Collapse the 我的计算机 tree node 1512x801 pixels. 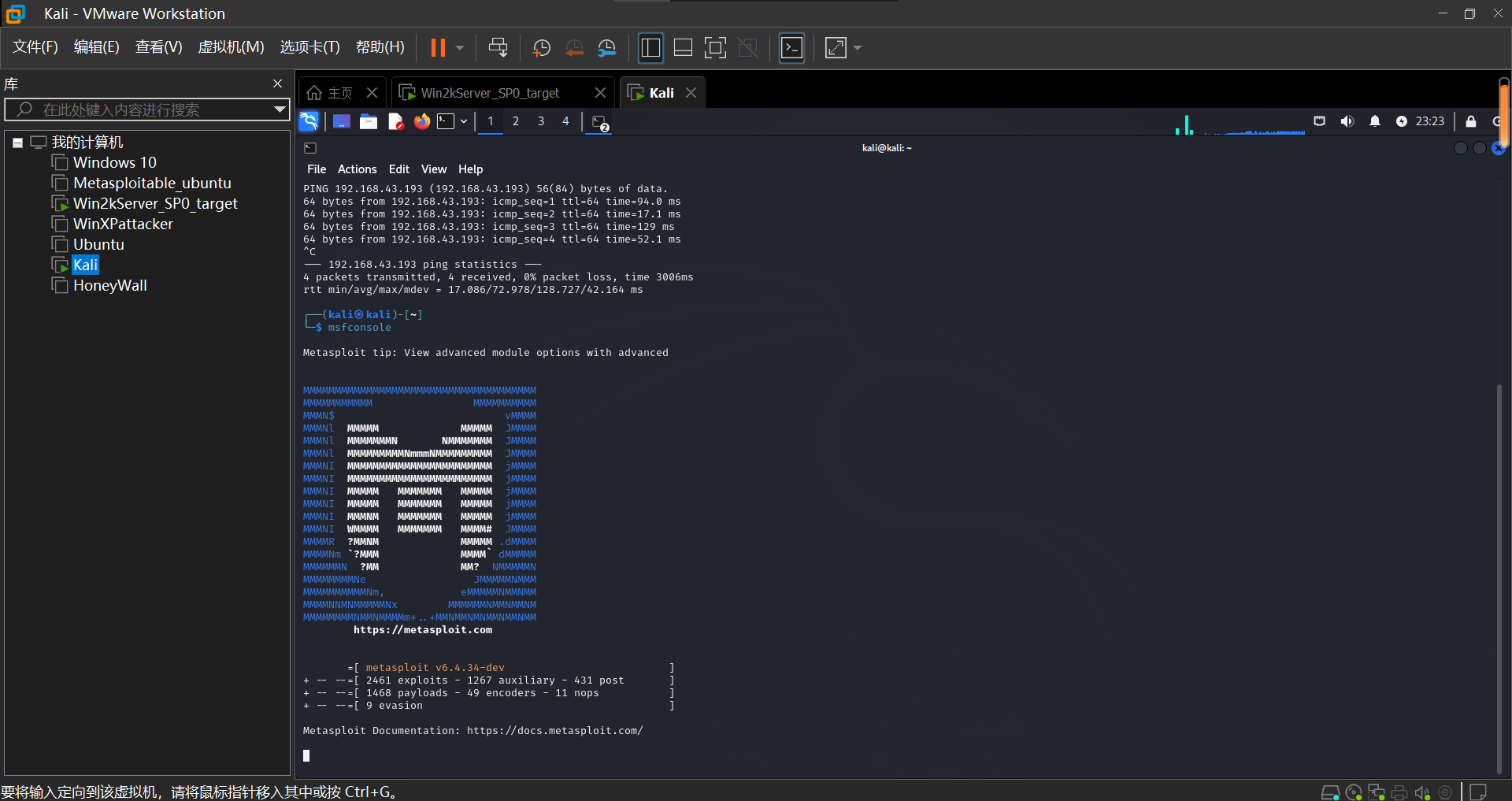(x=17, y=143)
